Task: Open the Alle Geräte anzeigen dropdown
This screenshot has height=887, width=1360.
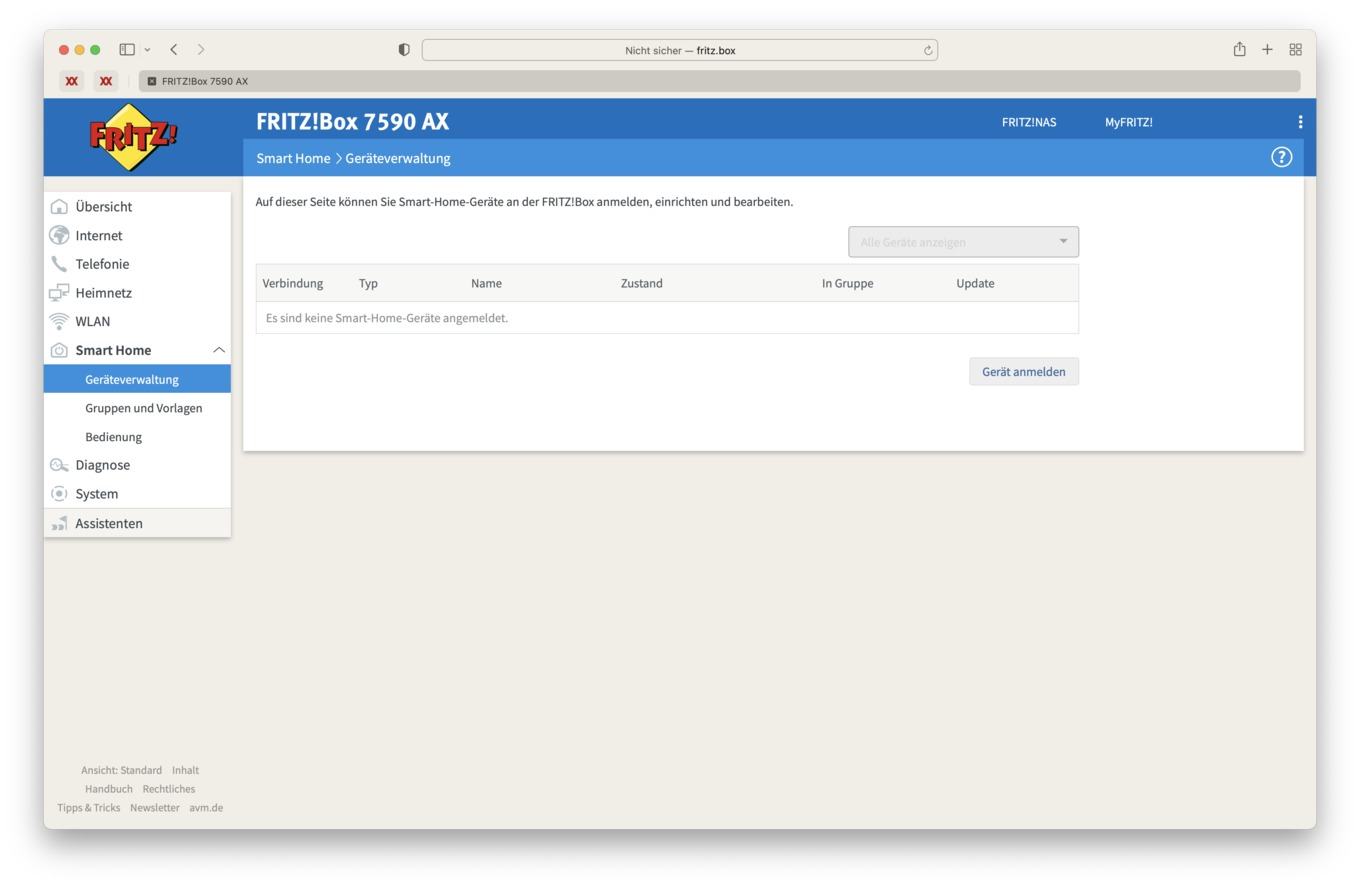Action: tap(963, 242)
